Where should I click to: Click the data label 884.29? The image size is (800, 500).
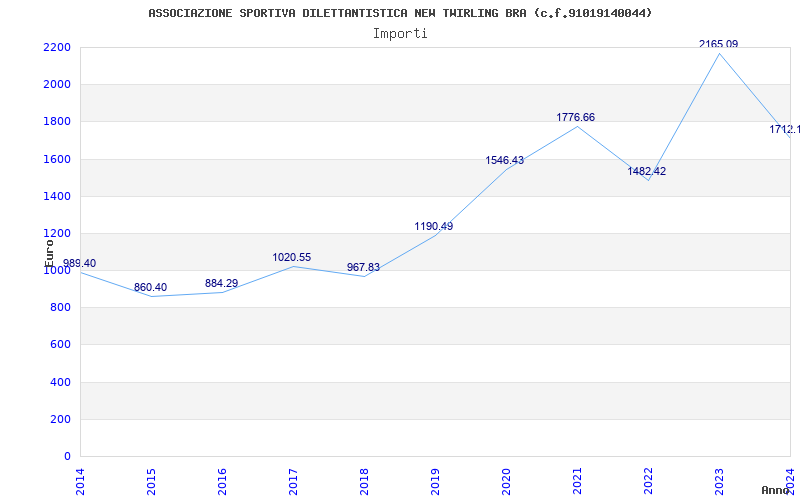pos(221,283)
